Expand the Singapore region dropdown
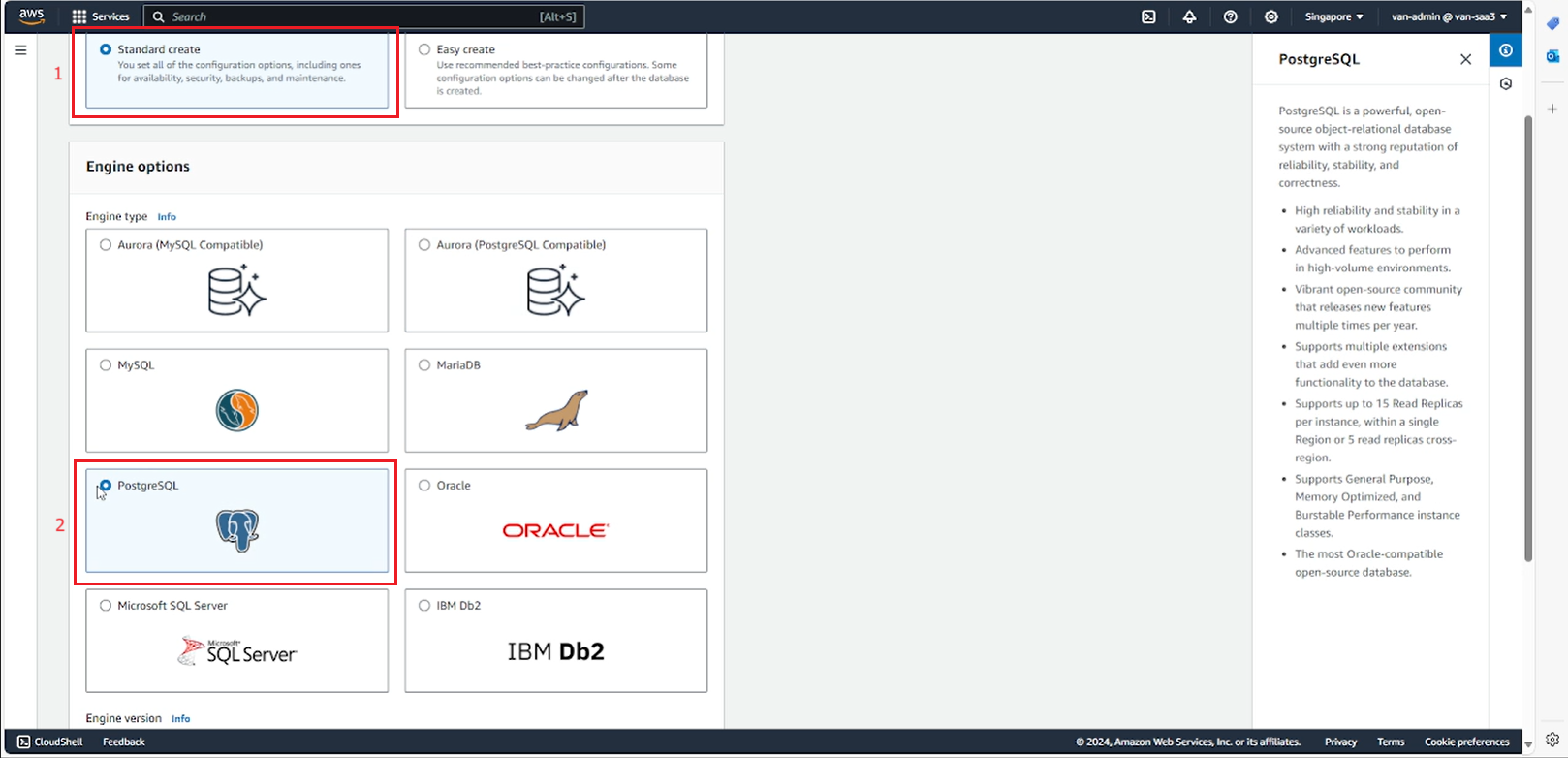Image resolution: width=1568 pixels, height=758 pixels. pos(1333,16)
